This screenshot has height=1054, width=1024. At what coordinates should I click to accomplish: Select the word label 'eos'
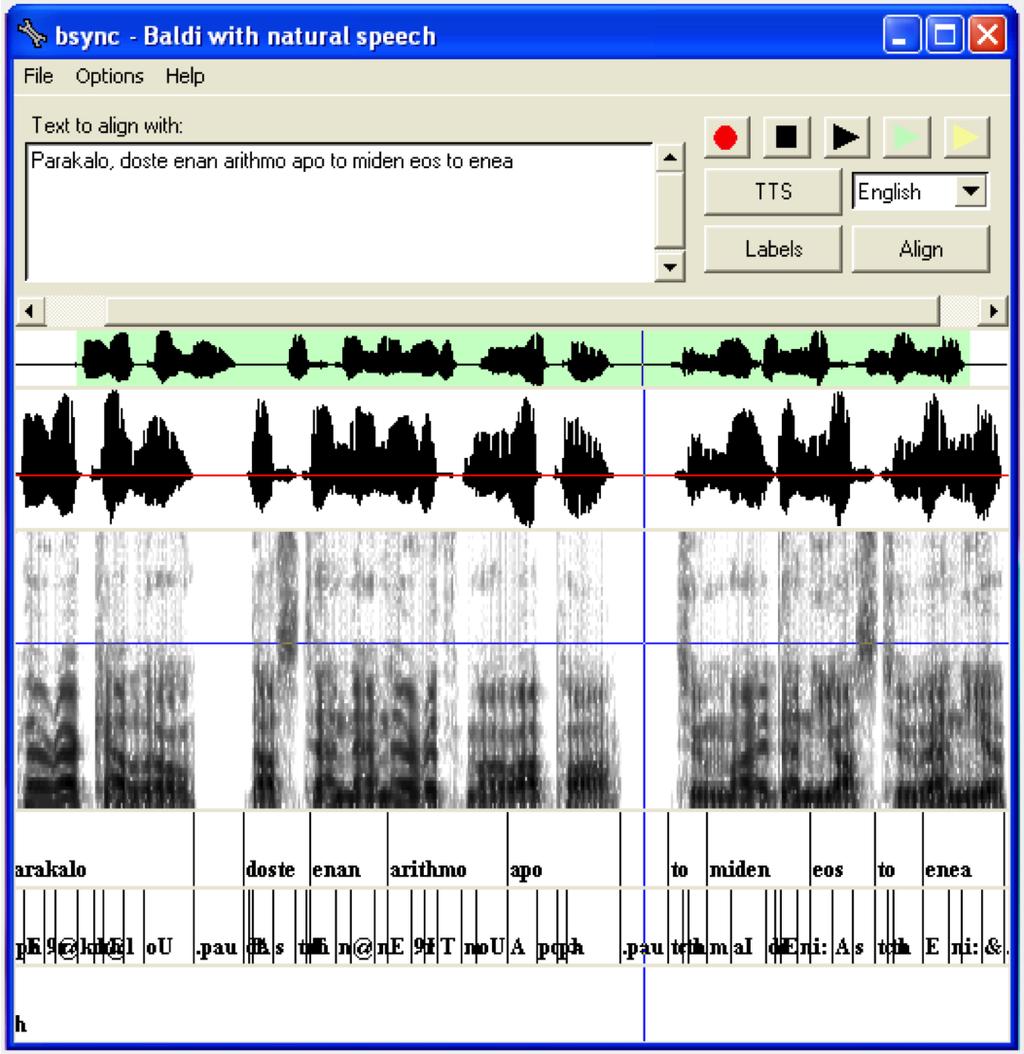tap(828, 870)
